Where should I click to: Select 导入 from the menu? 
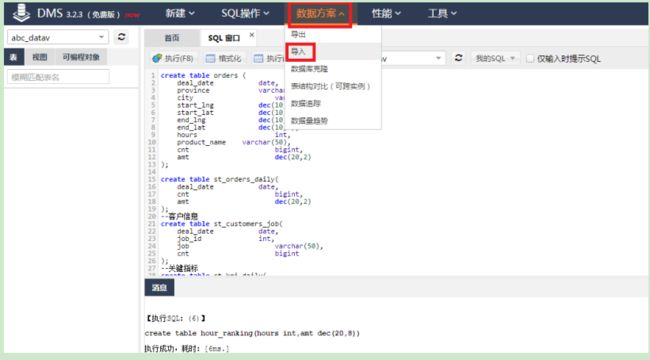pyautogui.click(x=298, y=52)
